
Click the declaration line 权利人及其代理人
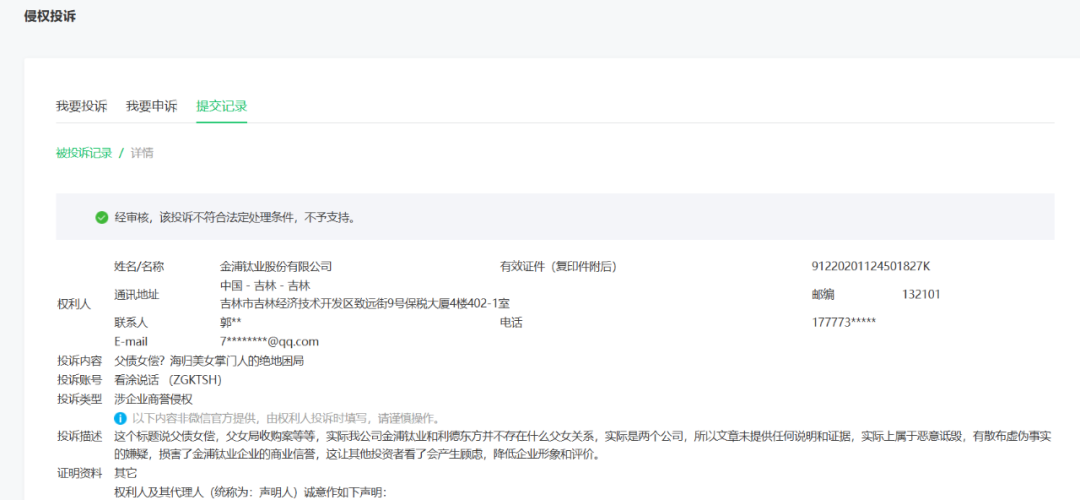(x=251, y=492)
